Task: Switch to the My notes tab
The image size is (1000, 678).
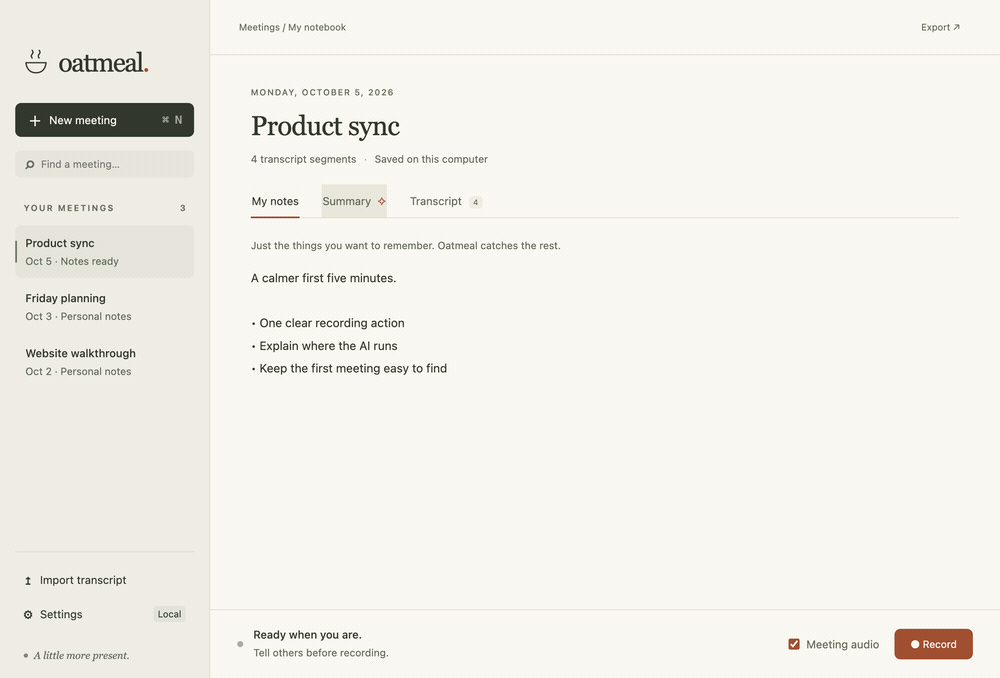Action: click(275, 202)
